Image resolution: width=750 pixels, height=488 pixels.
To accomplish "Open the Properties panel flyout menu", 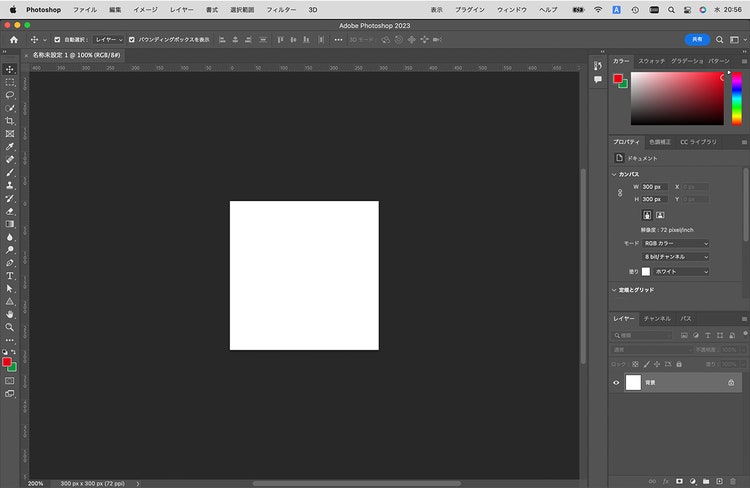I will tap(744, 142).
